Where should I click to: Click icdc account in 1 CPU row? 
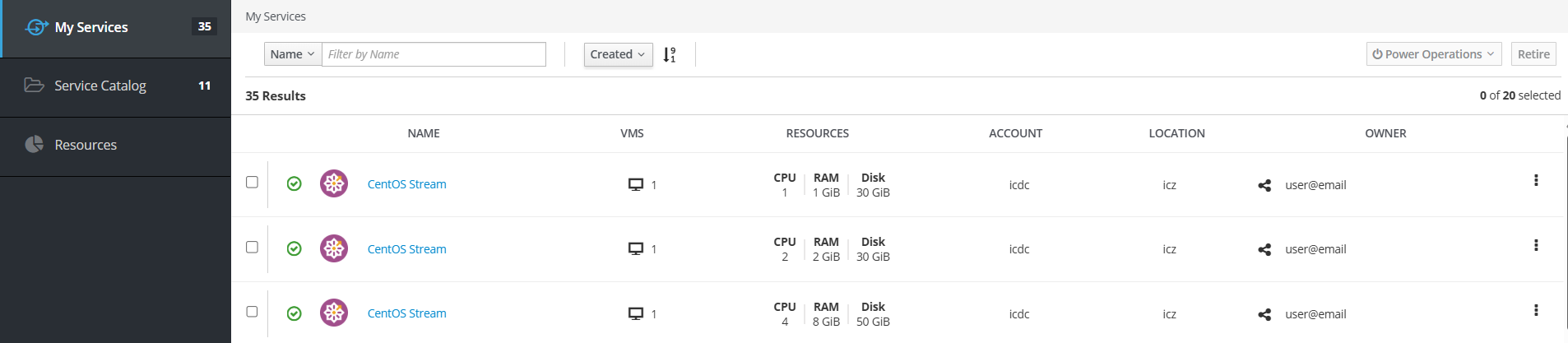click(x=1019, y=185)
